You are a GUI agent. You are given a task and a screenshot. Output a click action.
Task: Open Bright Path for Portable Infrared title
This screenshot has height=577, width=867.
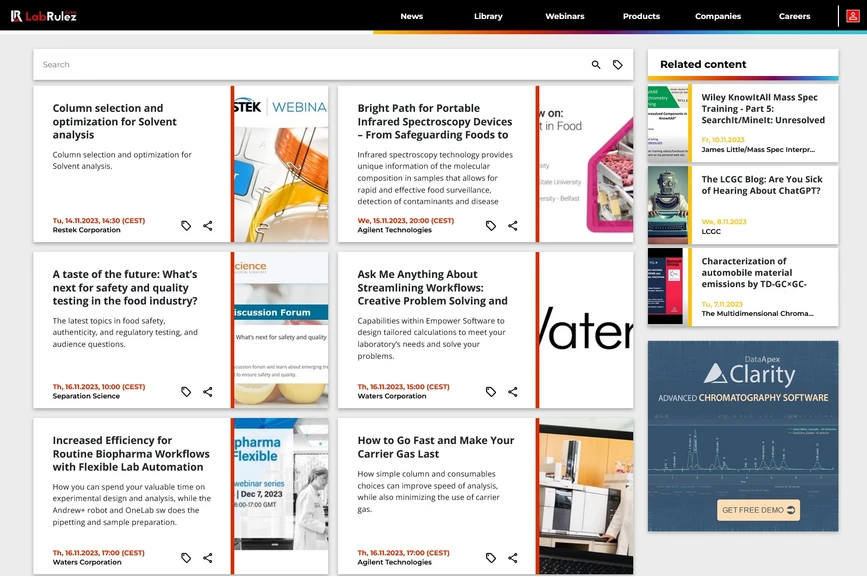coord(435,122)
